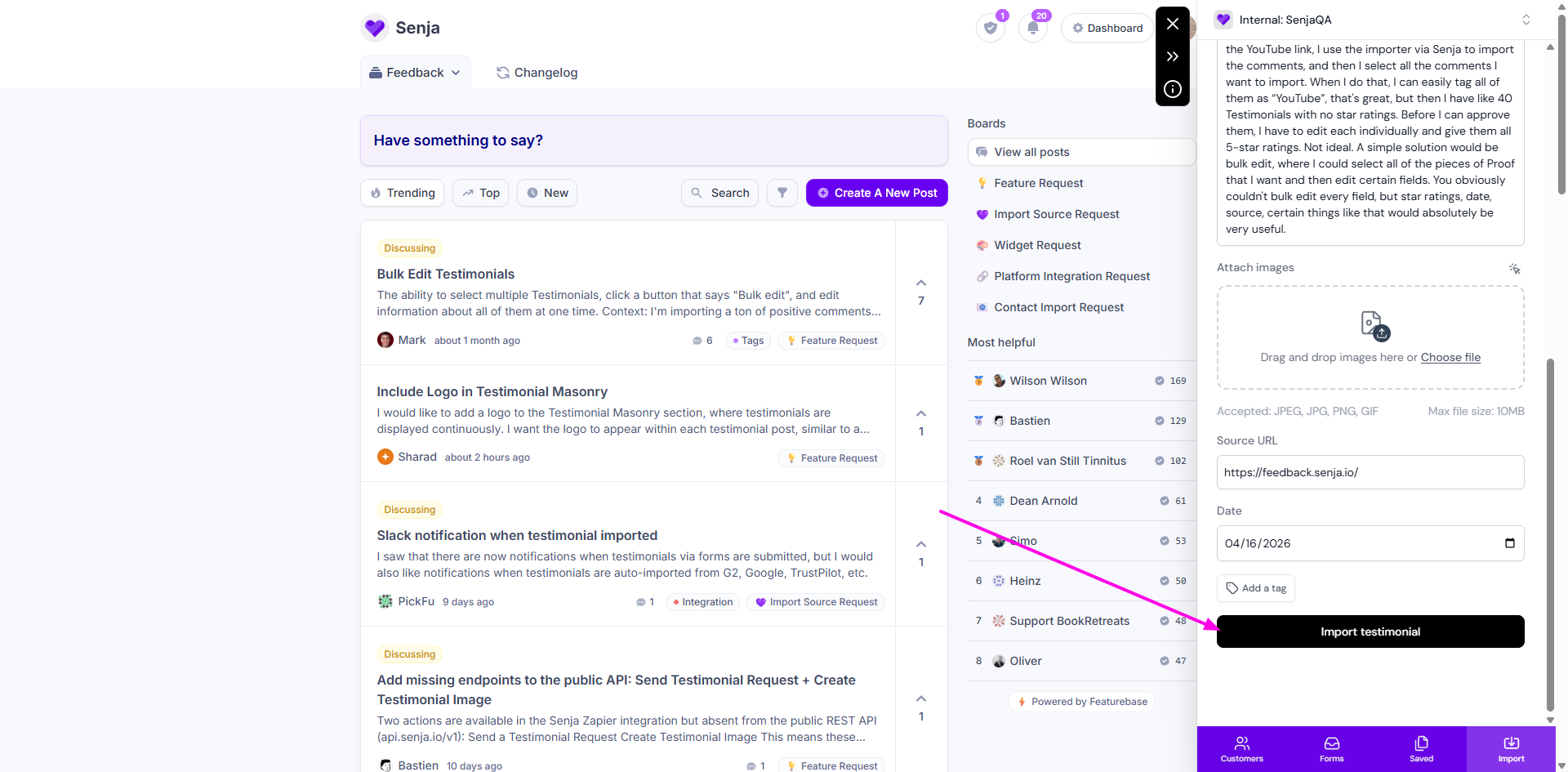
Task: Expand the Feedback dropdown
Action: 415,73
